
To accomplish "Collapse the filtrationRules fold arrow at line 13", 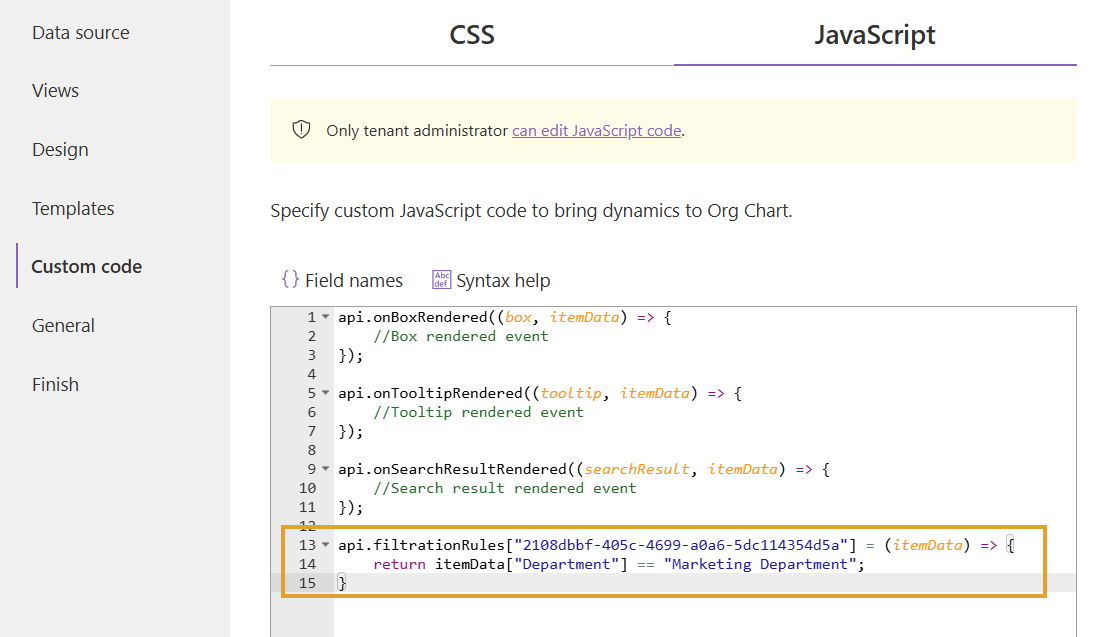I will (325, 545).
